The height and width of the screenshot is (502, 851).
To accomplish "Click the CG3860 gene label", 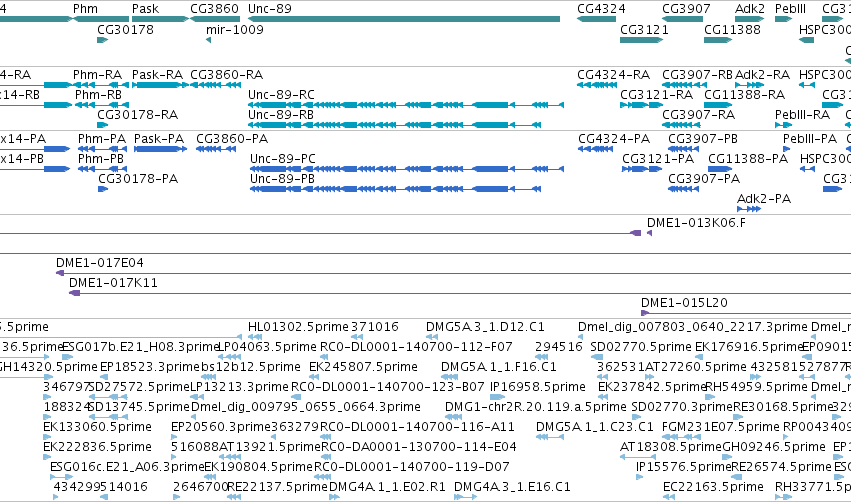I will pos(214,9).
